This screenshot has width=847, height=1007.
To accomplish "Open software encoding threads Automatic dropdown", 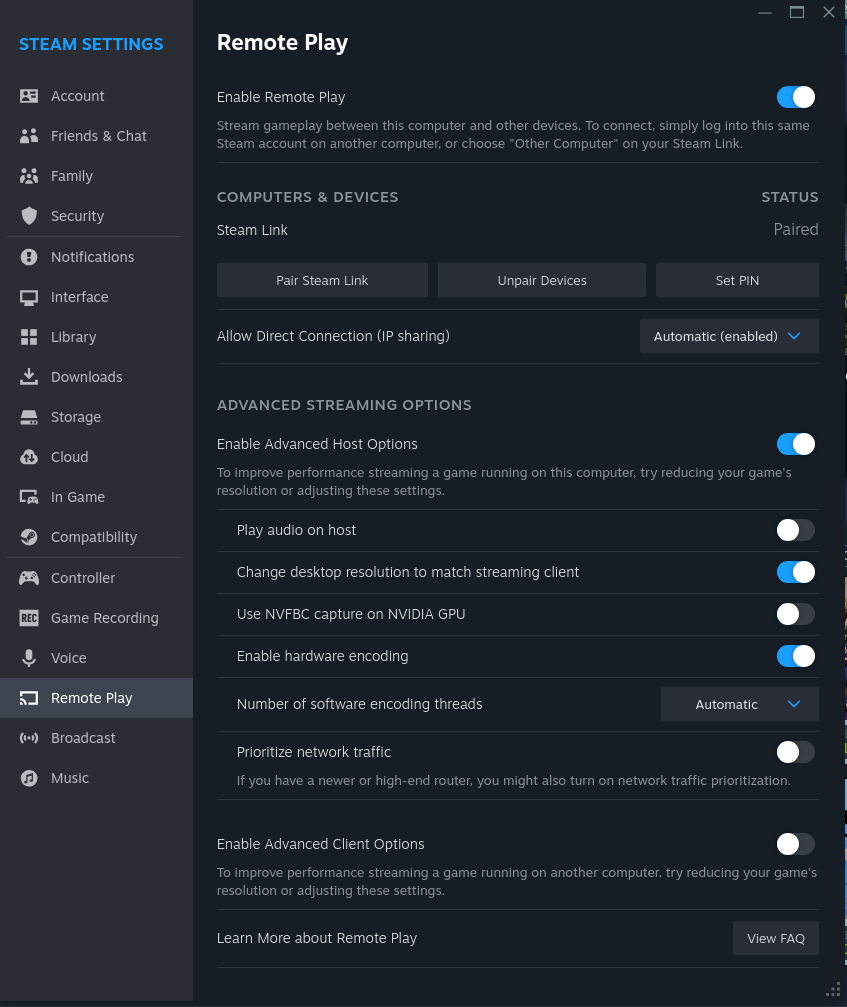I will [739, 704].
